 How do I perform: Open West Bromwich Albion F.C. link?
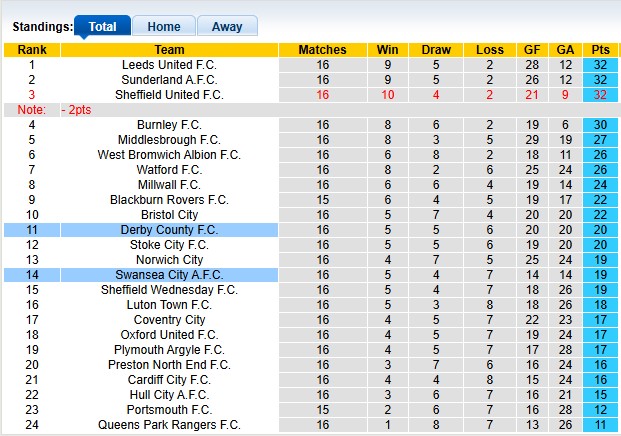pyautogui.click(x=169, y=155)
